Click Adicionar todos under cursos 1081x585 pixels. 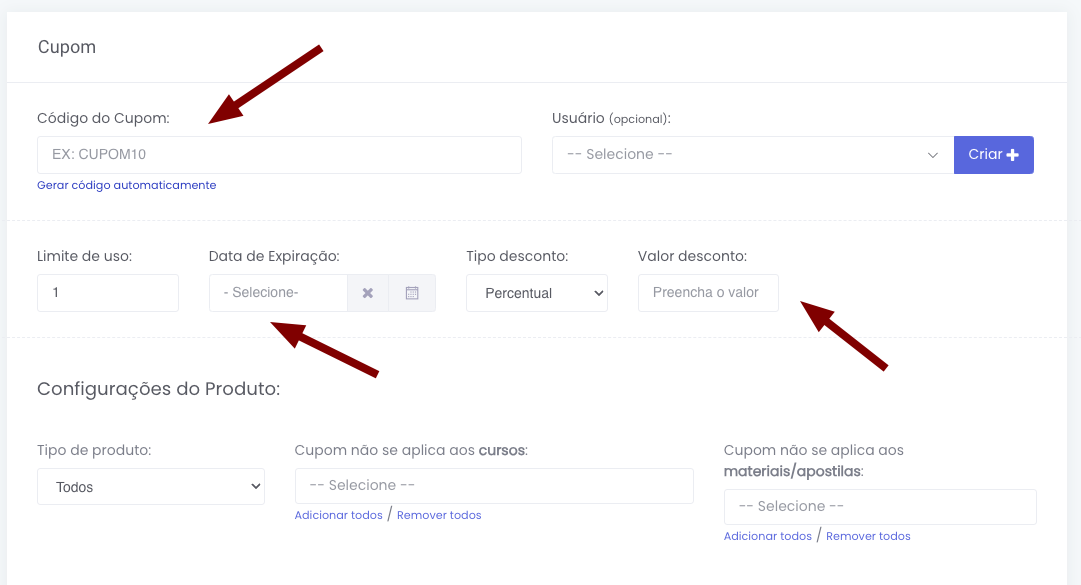click(x=338, y=515)
